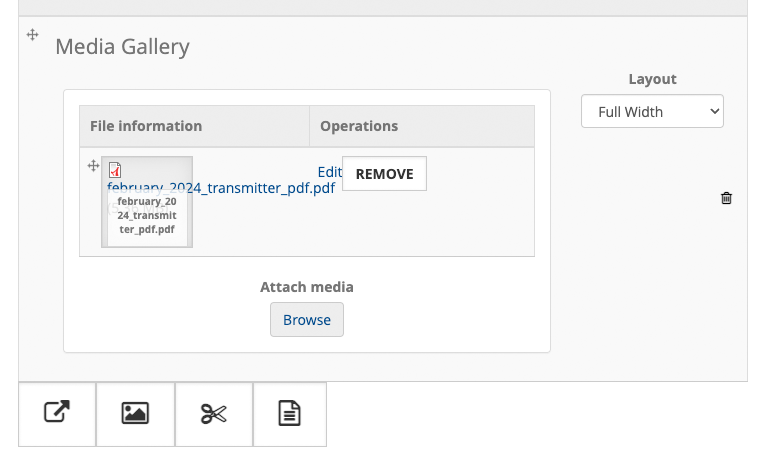Delete the gallery with the trash icon

click(726, 198)
